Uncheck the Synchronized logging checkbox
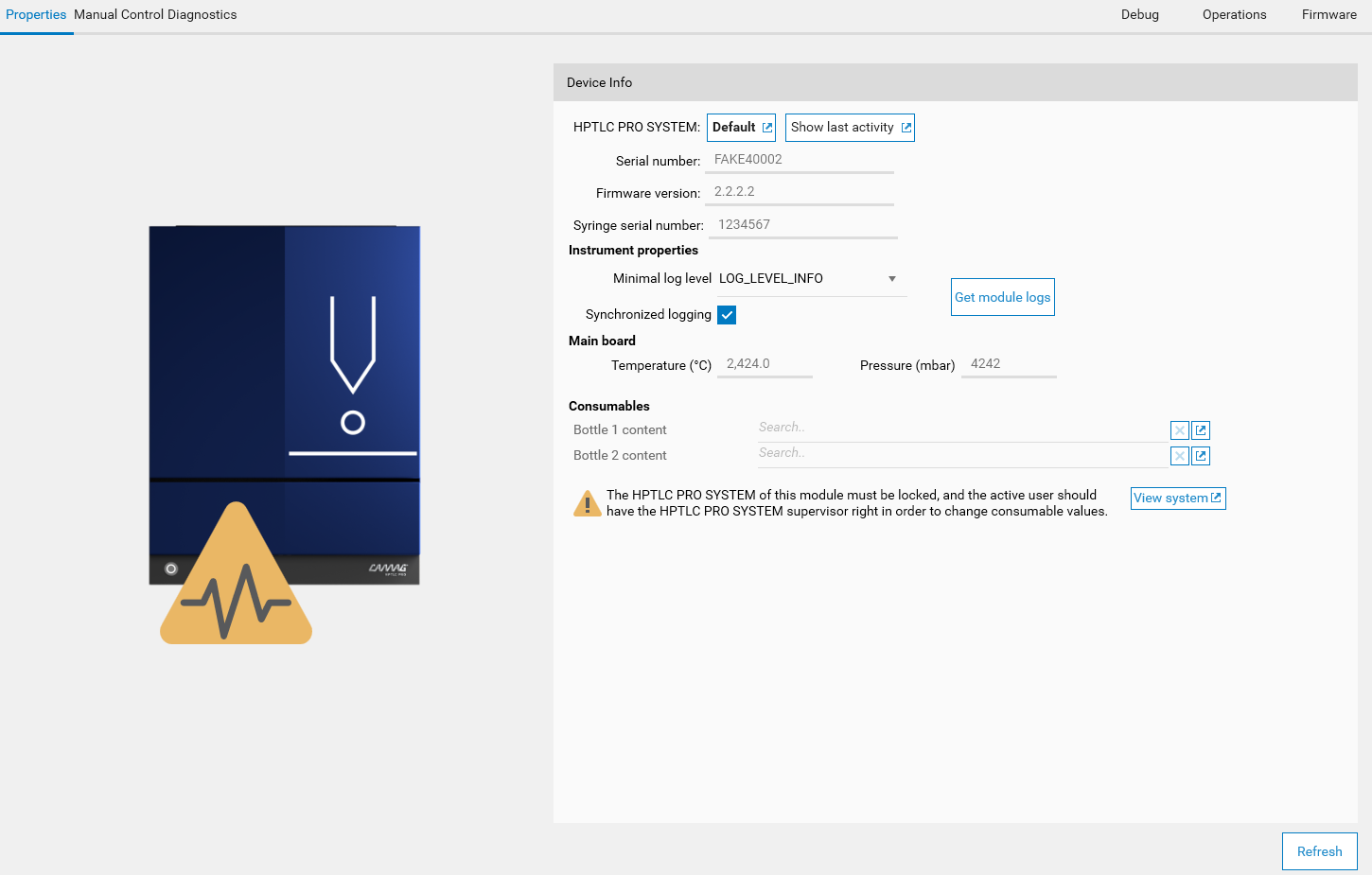 click(x=727, y=315)
